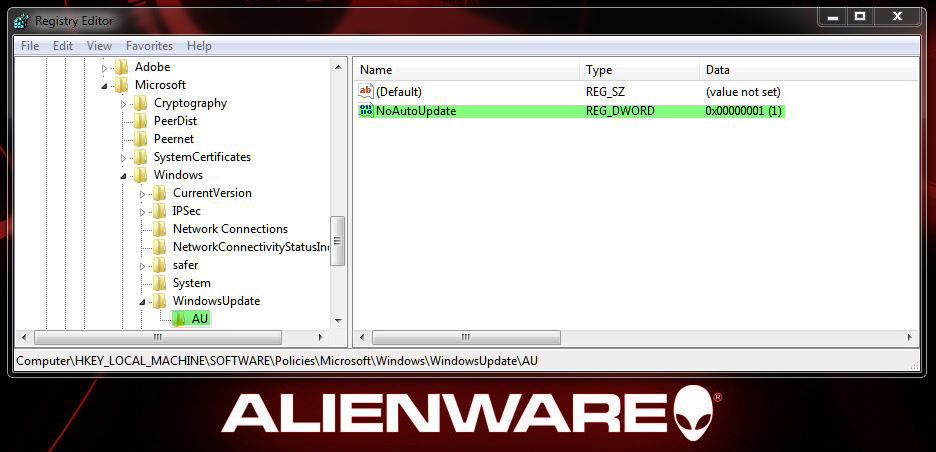This screenshot has width=936, height=452.
Task: Close the Registry Editor window
Action: click(x=897, y=17)
